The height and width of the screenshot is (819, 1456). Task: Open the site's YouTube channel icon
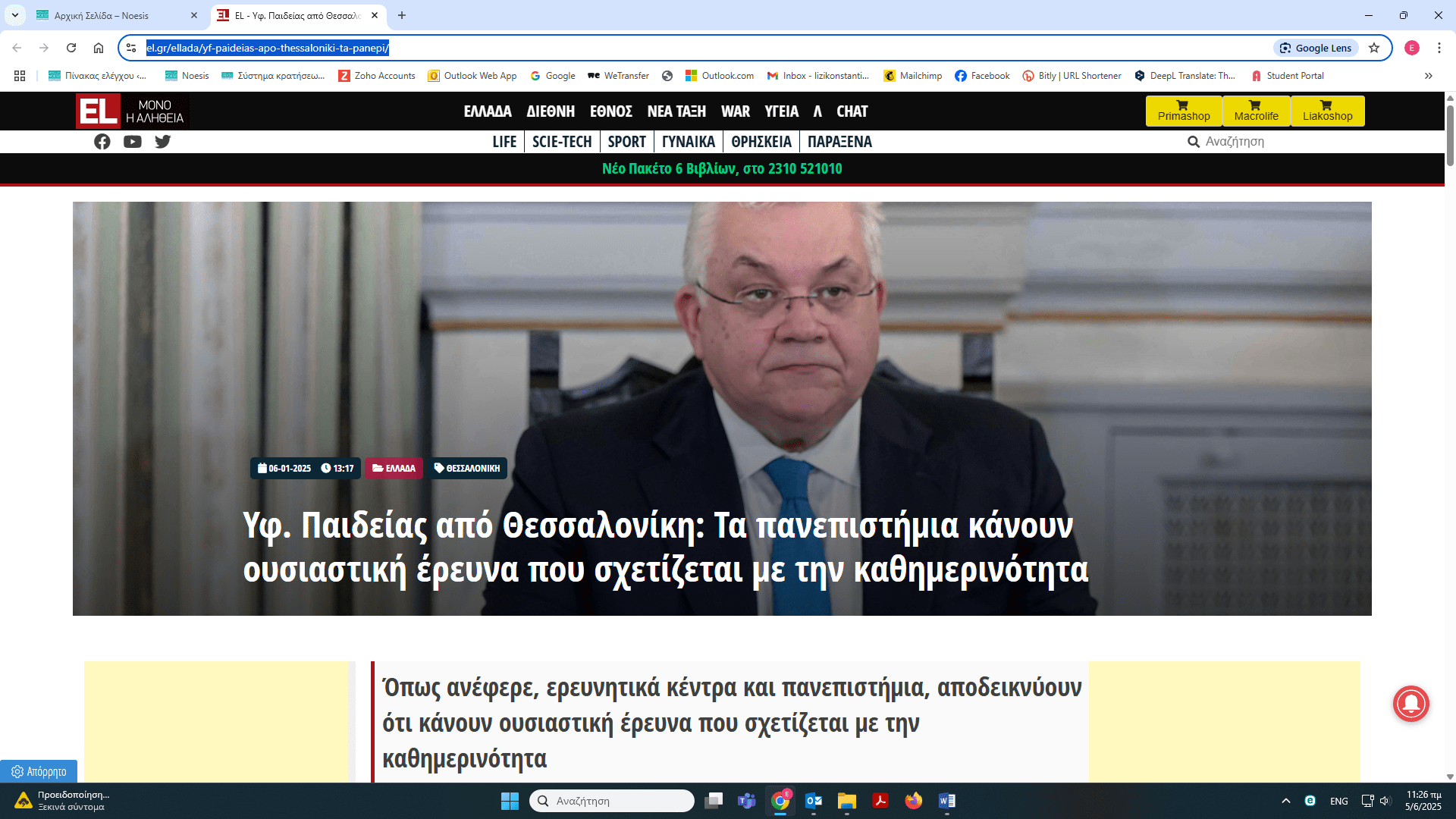(133, 142)
